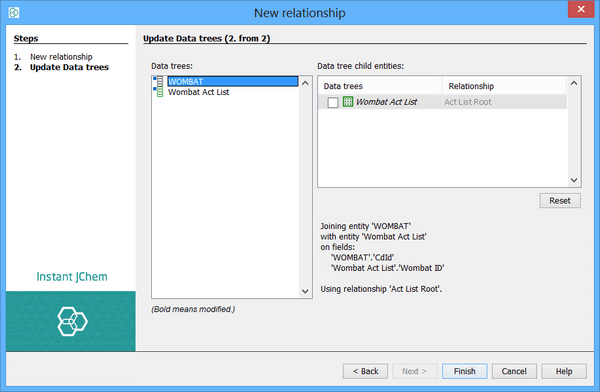Open Help for this wizard
This screenshot has width=600, height=392.
click(x=564, y=371)
